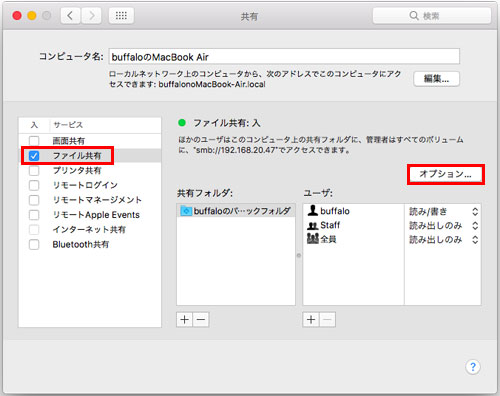The height and width of the screenshot is (396, 500).
Task: Enable 画面共有 checkbox
Action: [x=34, y=141]
